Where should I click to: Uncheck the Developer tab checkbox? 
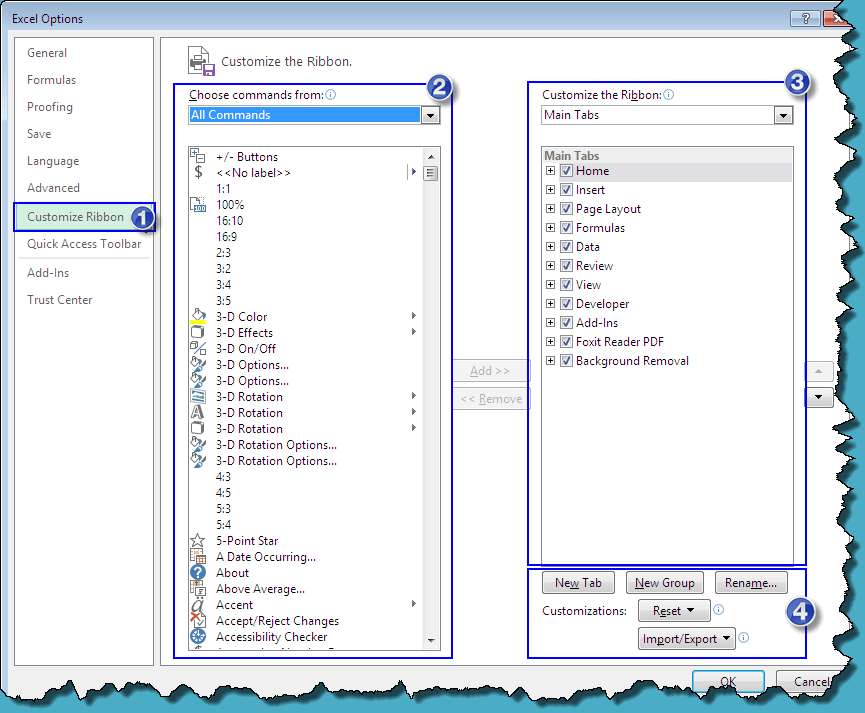coord(566,304)
